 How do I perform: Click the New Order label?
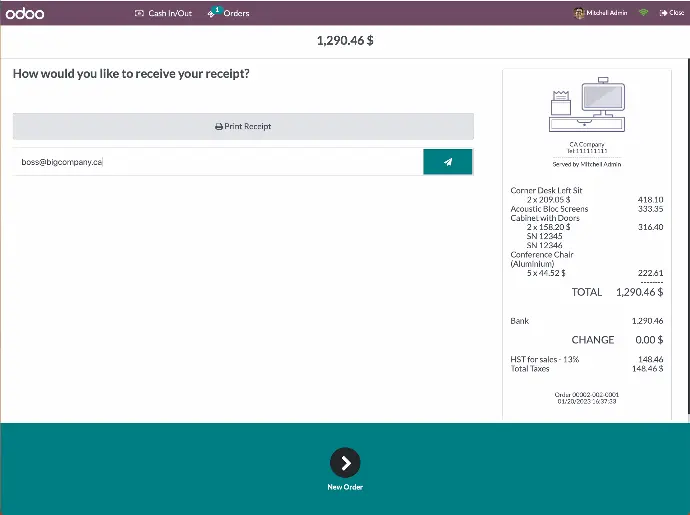coord(345,487)
